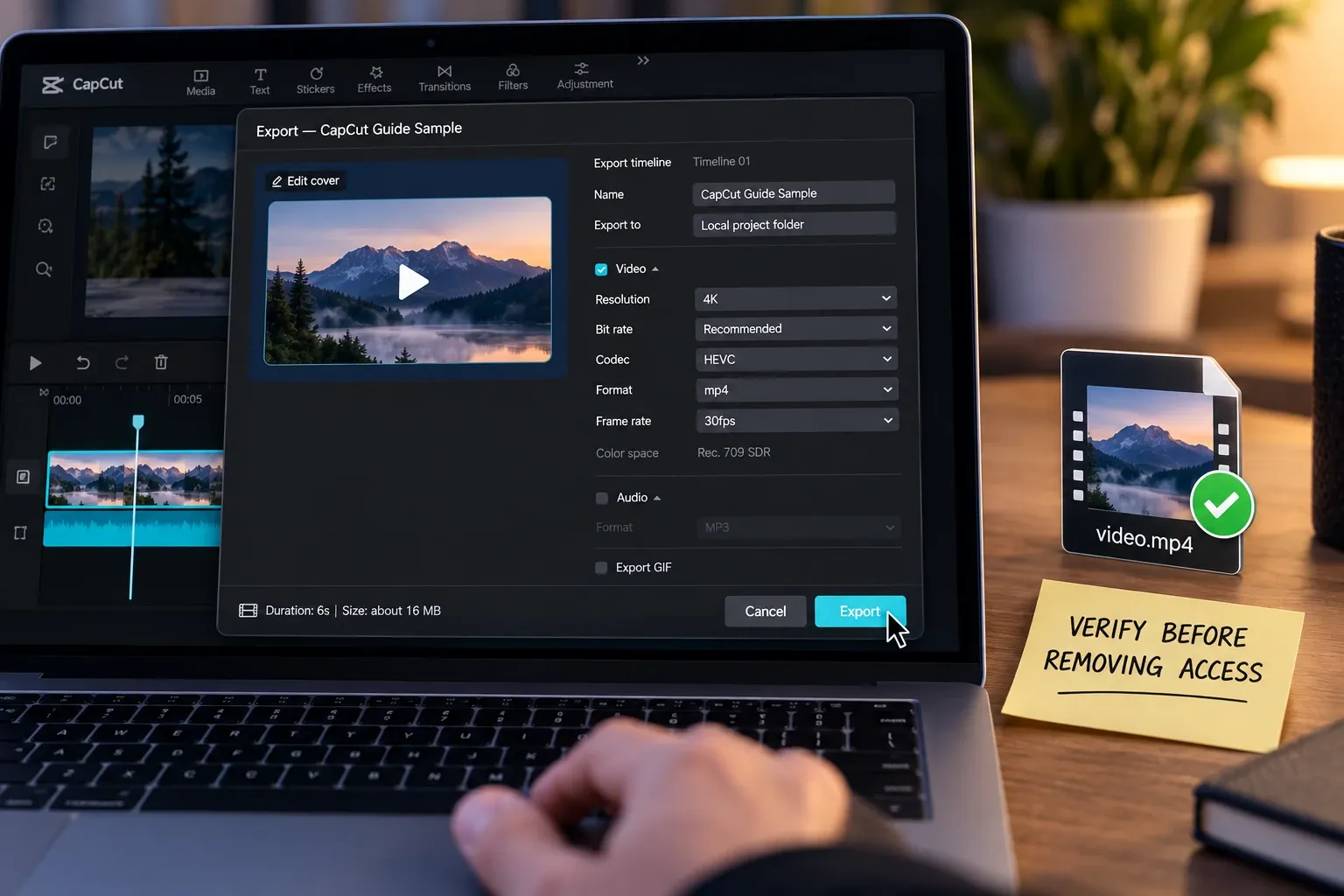Click the Export to Local project folder field
Viewport: 1344px width, 896px height.
pyautogui.click(x=794, y=224)
